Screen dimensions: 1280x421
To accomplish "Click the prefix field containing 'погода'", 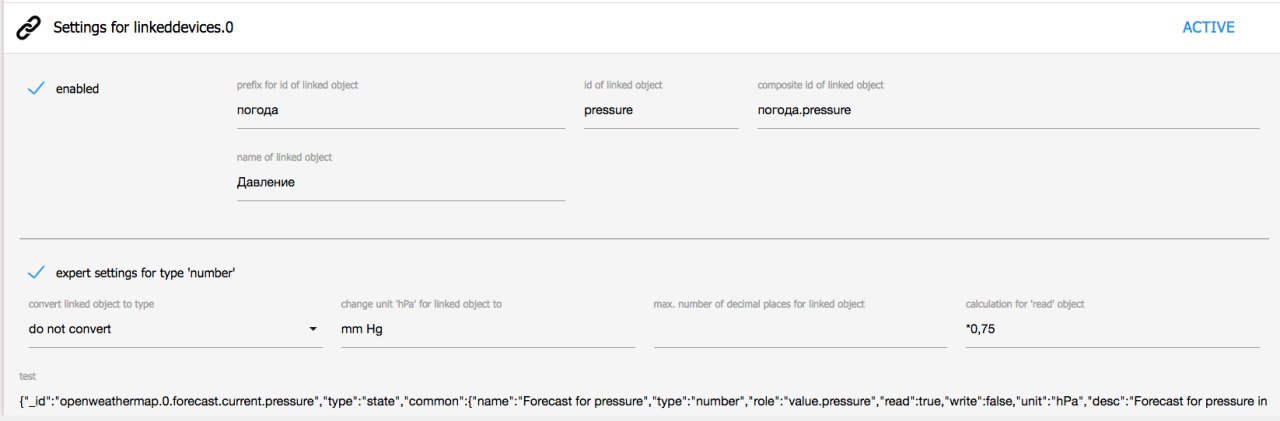I will (x=401, y=111).
